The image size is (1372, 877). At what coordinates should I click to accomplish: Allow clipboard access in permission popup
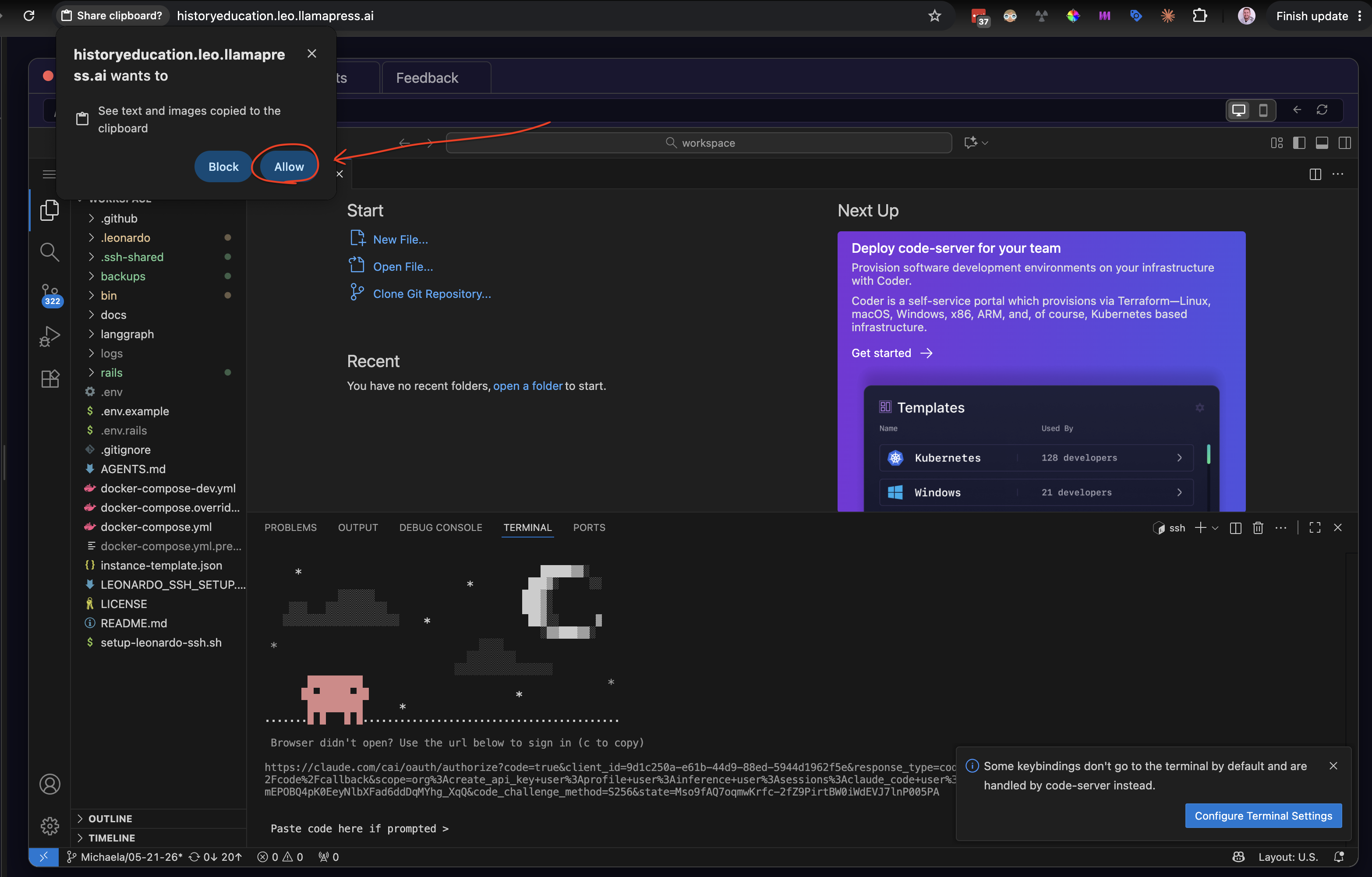(x=289, y=166)
